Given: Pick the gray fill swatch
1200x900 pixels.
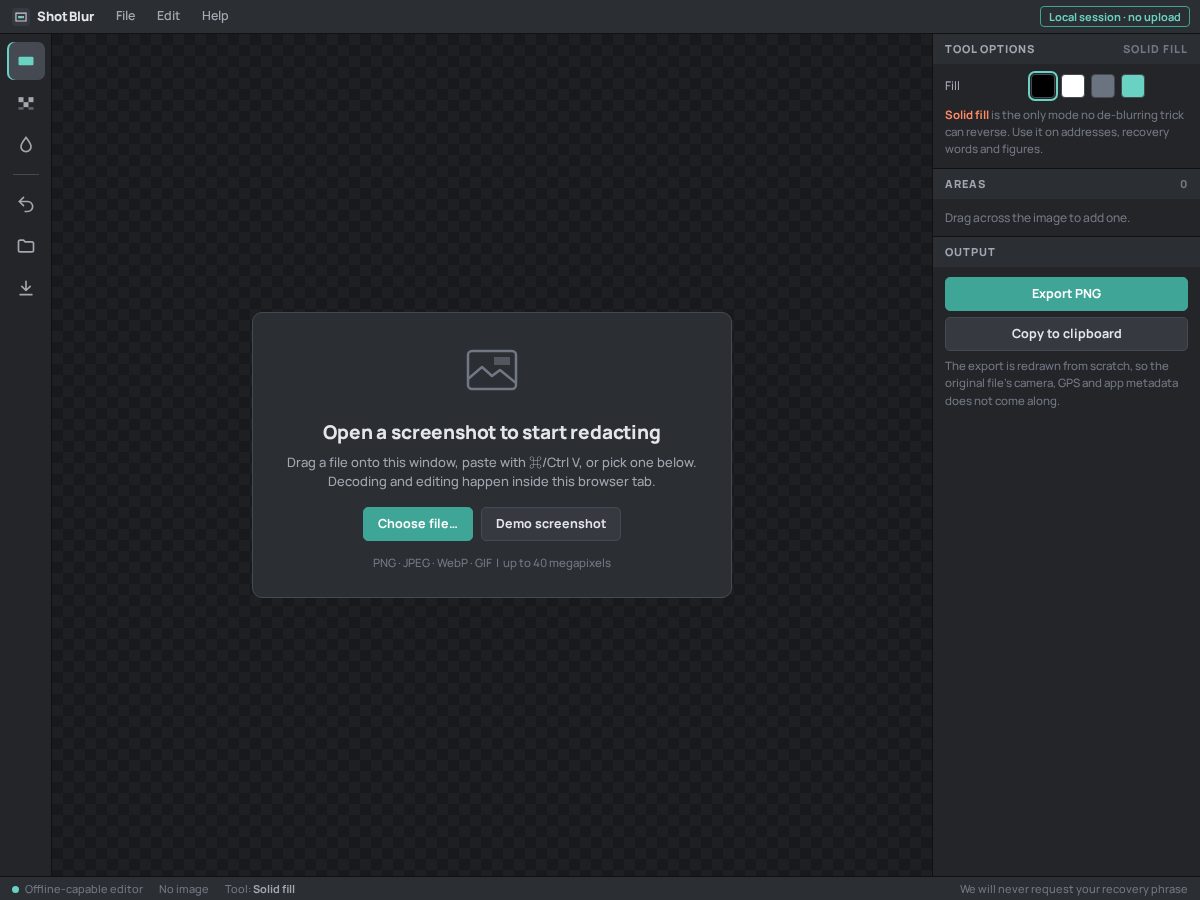Looking at the screenshot, I should pos(1103,86).
